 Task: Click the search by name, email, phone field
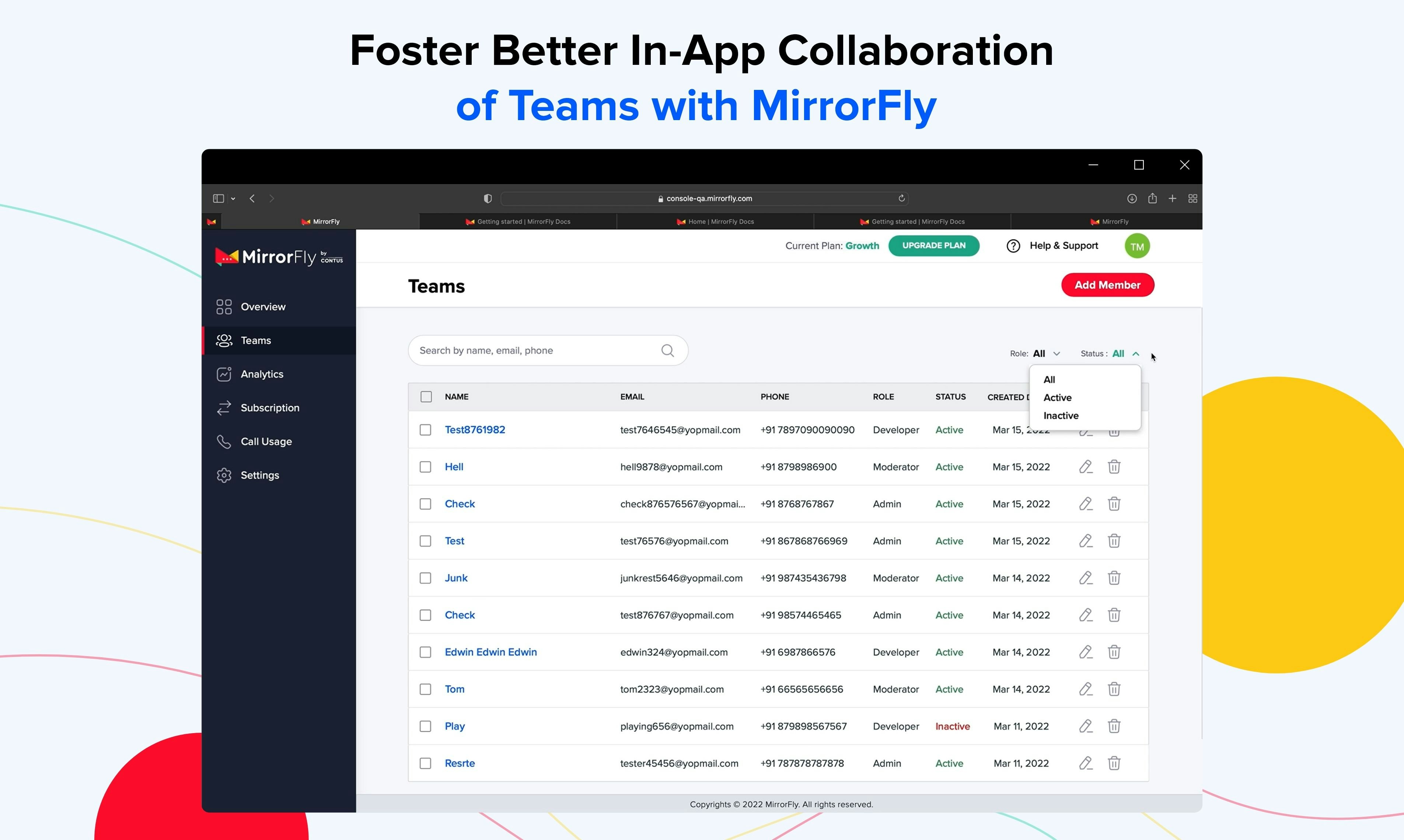tap(548, 350)
